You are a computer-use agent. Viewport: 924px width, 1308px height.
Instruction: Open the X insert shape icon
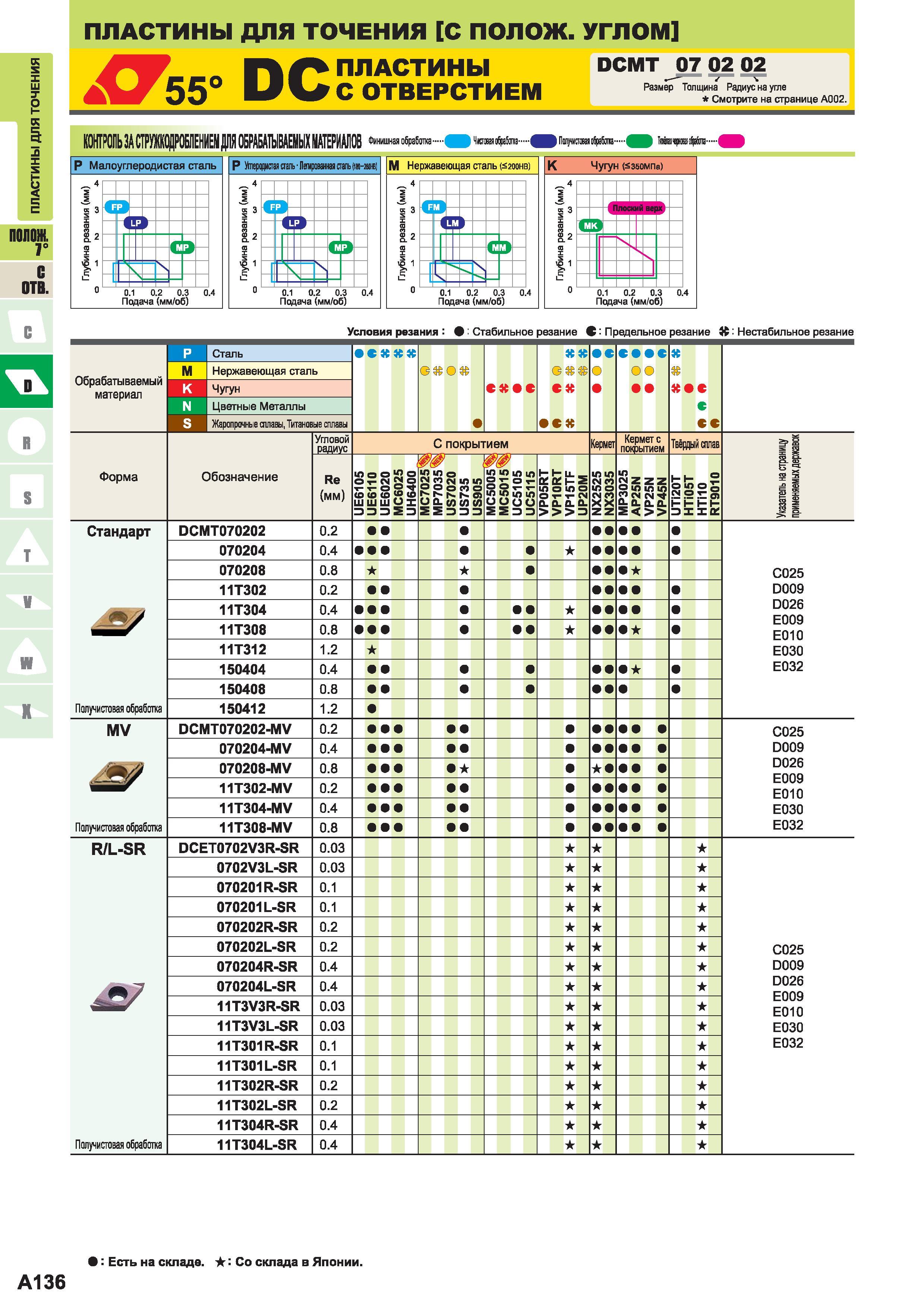pyautogui.click(x=27, y=711)
